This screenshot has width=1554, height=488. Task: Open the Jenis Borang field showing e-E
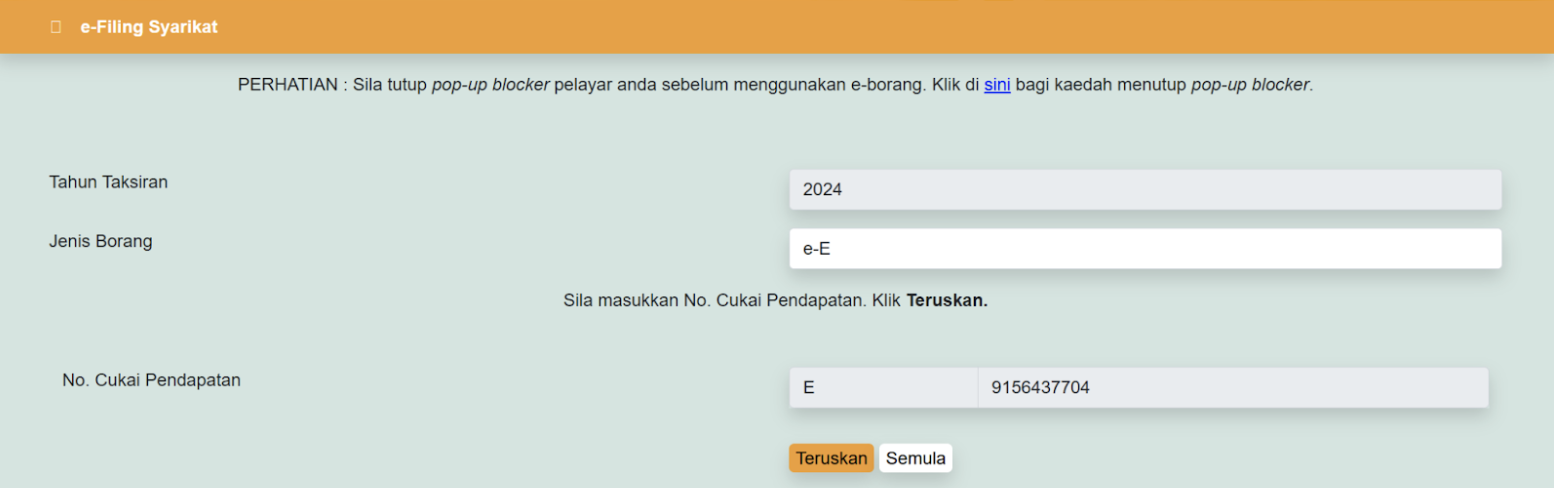pos(1145,249)
